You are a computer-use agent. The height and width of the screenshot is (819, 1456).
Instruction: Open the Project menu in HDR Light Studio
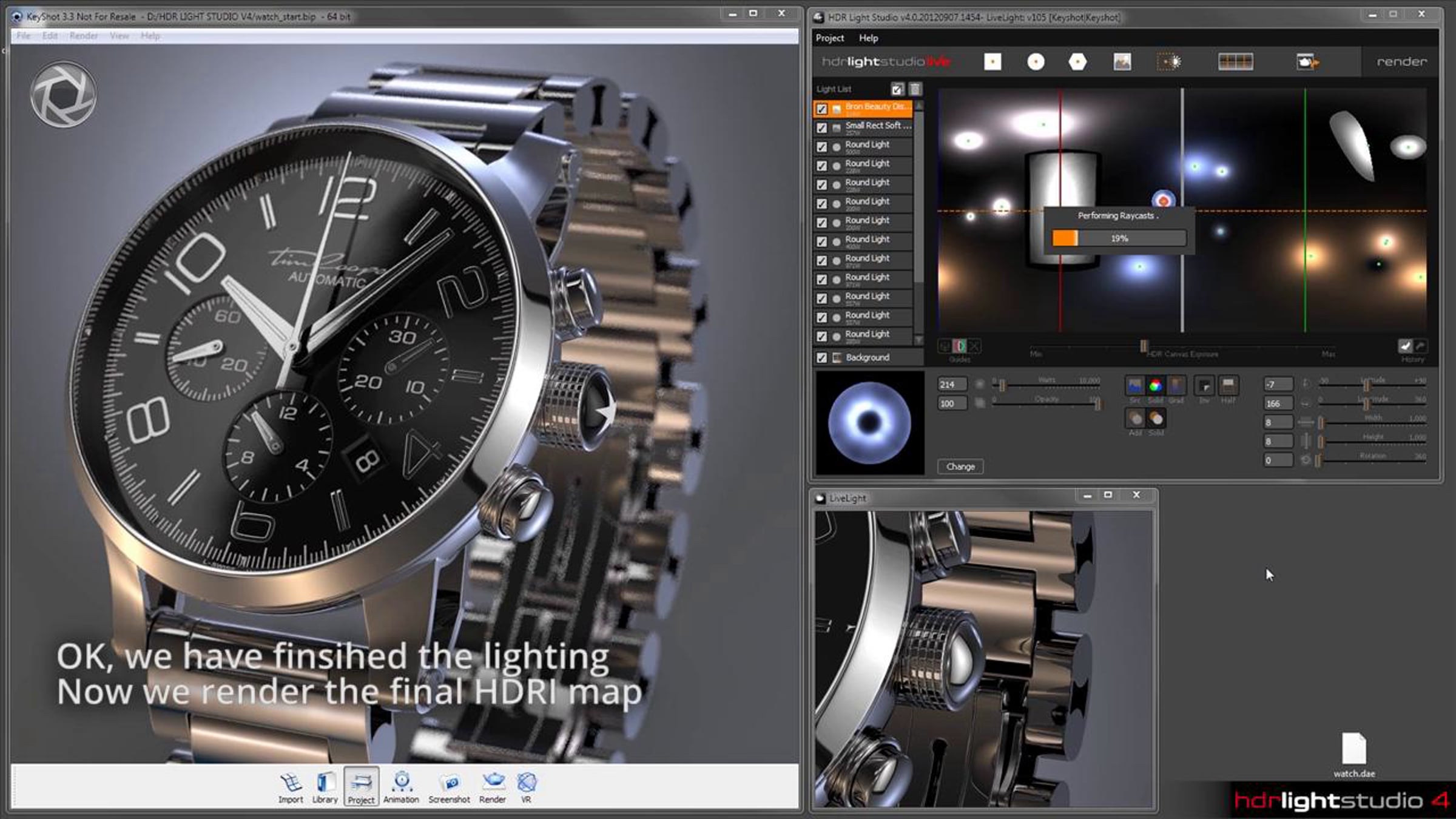[x=829, y=38]
